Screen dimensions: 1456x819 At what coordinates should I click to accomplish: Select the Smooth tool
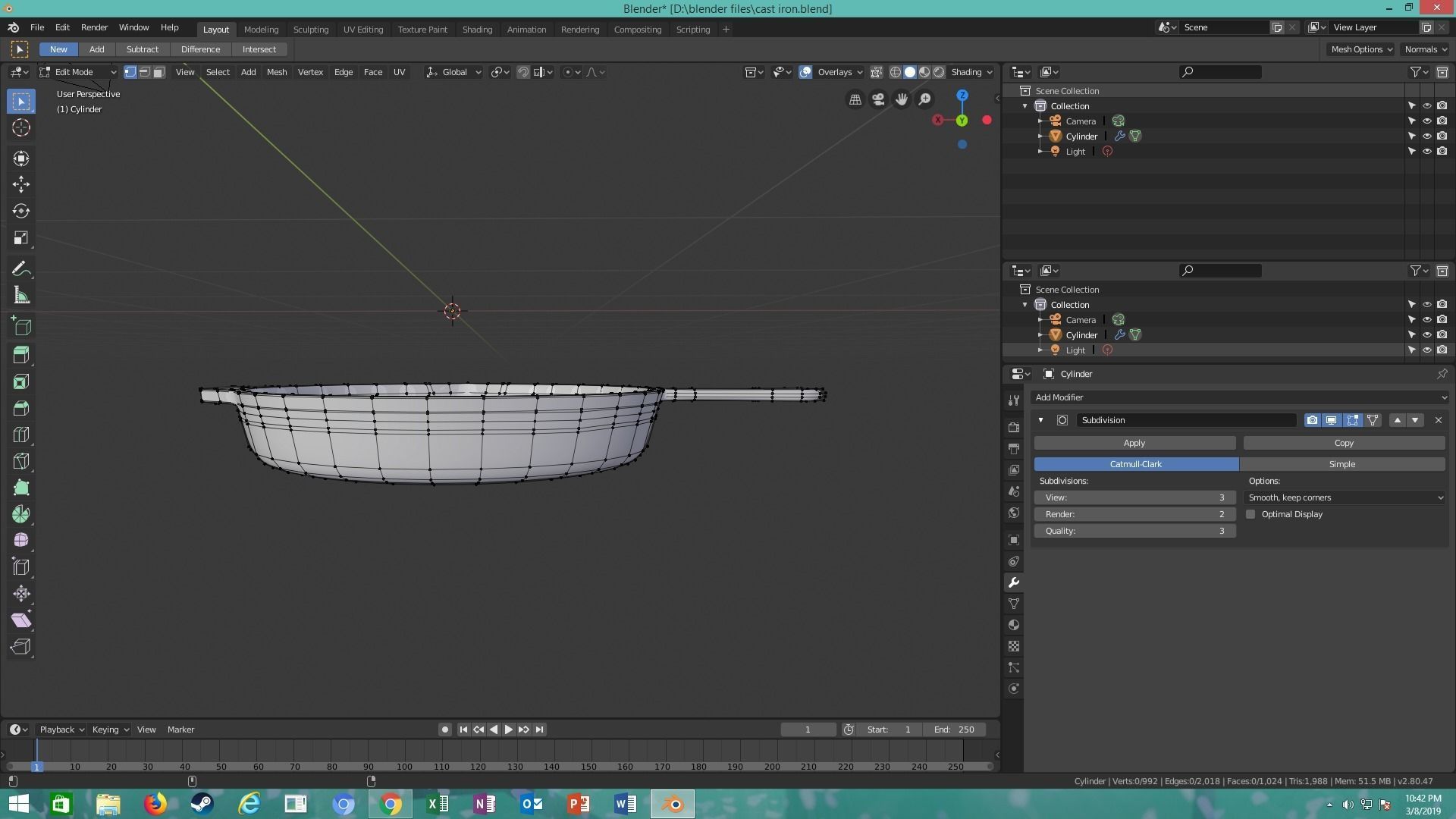pyautogui.click(x=21, y=541)
